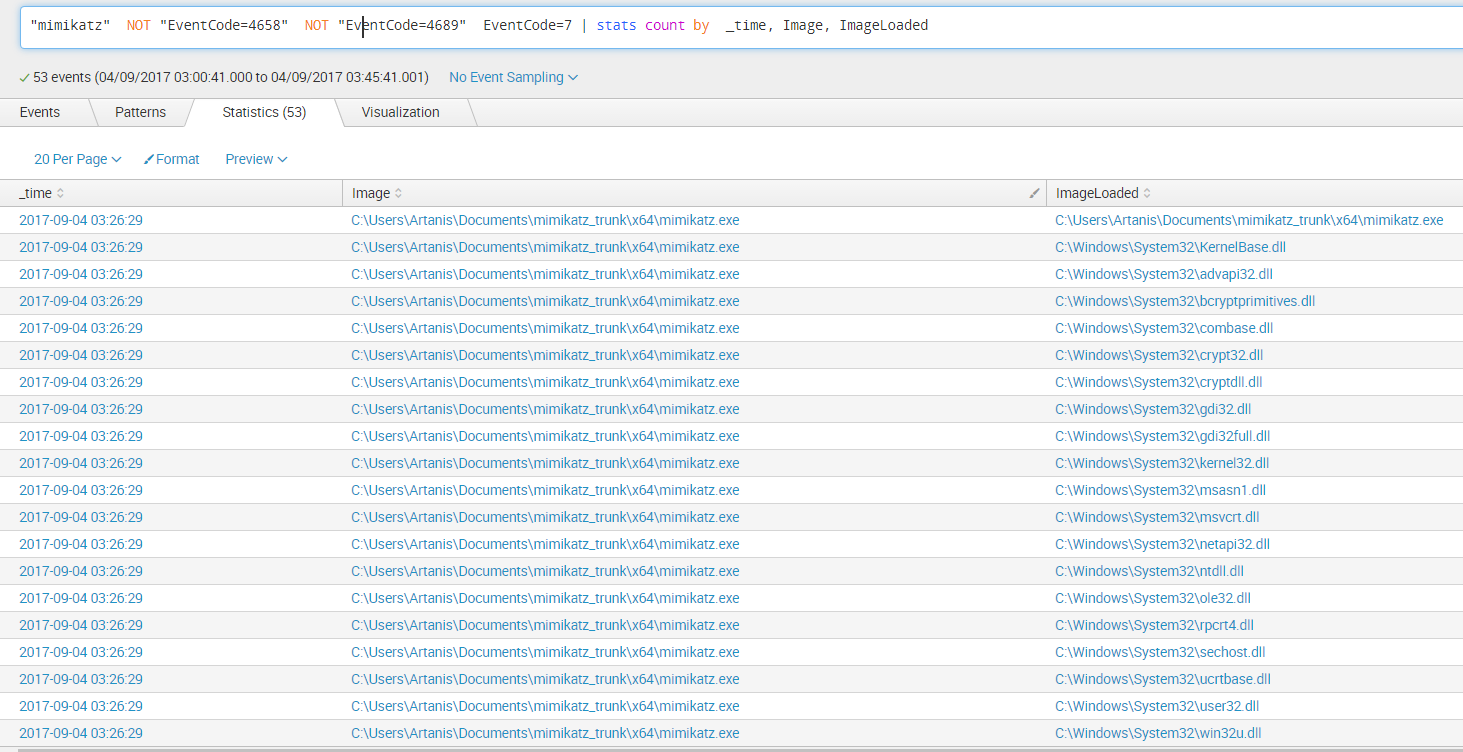Click the _time value in the ntdll.dll row
The height and width of the screenshot is (752, 1463).
(81, 571)
